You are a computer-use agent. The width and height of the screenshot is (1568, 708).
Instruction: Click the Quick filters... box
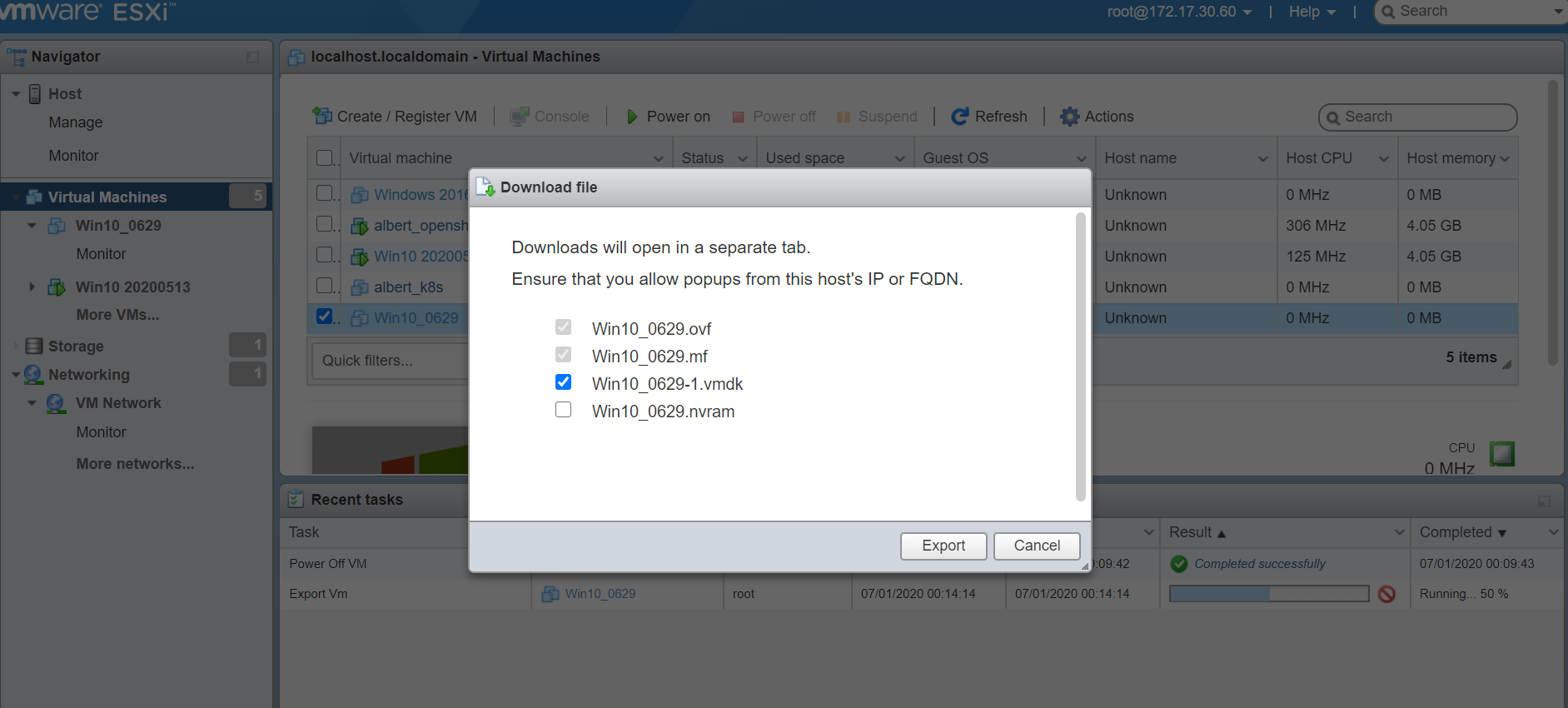[x=391, y=361]
